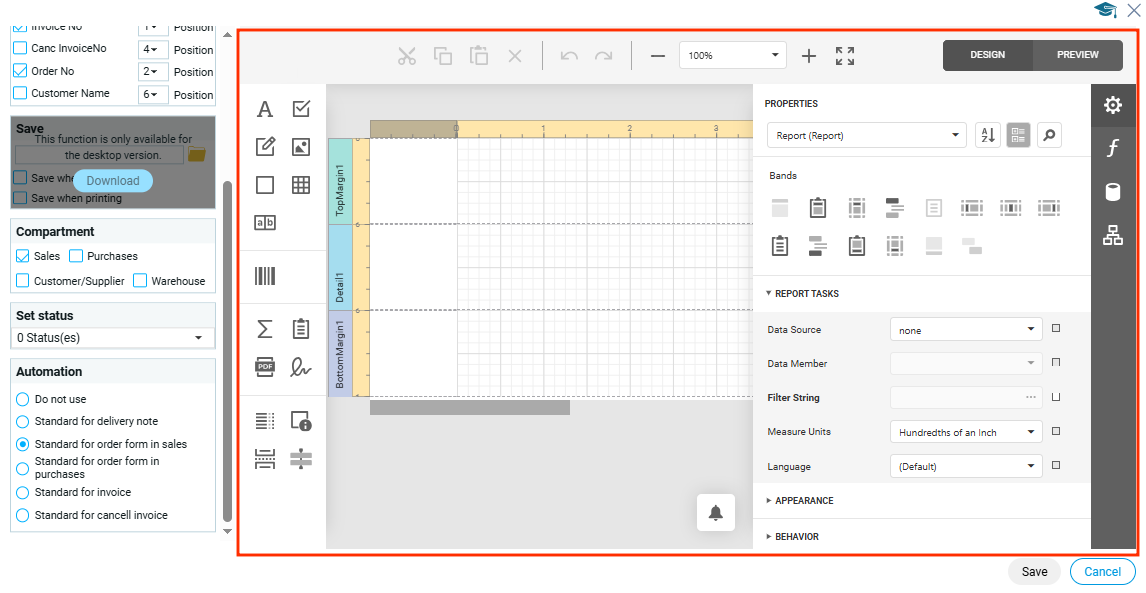Viewport: 1146px width, 593px height.
Task: Check the Purchases compartment checkbox
Action: click(x=76, y=256)
